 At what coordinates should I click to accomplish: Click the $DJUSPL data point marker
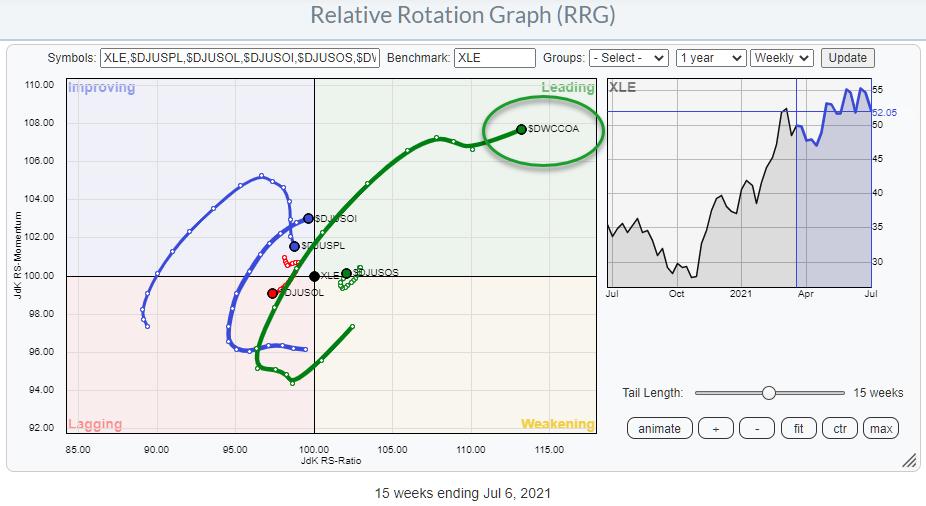[295, 246]
